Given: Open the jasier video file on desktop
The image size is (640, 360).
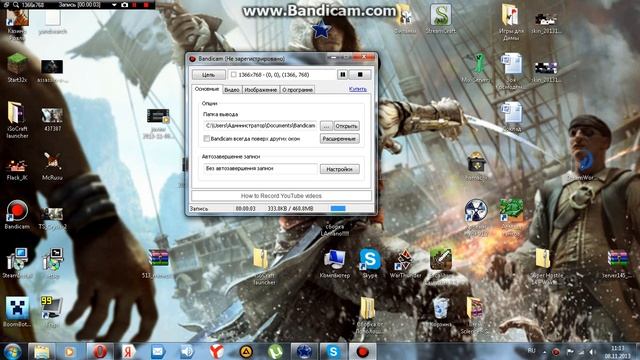Looking at the screenshot, I should click(158, 123).
